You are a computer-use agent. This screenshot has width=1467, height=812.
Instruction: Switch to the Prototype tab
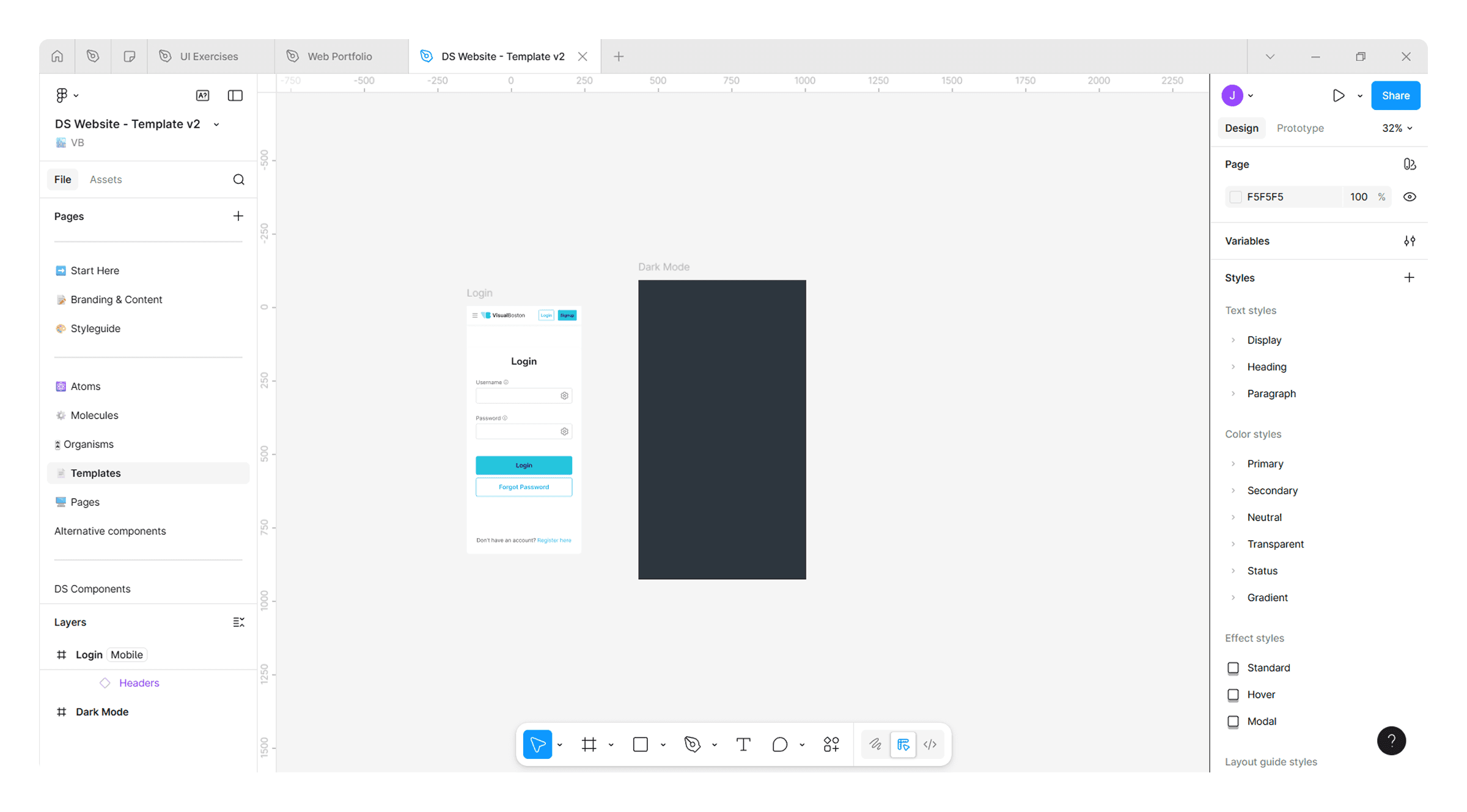(1300, 128)
